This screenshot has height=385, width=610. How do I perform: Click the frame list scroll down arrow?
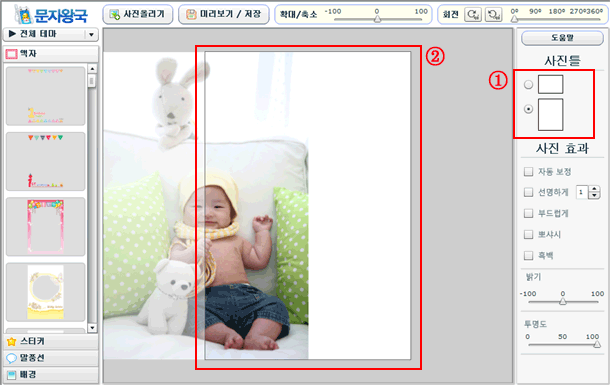point(92,328)
